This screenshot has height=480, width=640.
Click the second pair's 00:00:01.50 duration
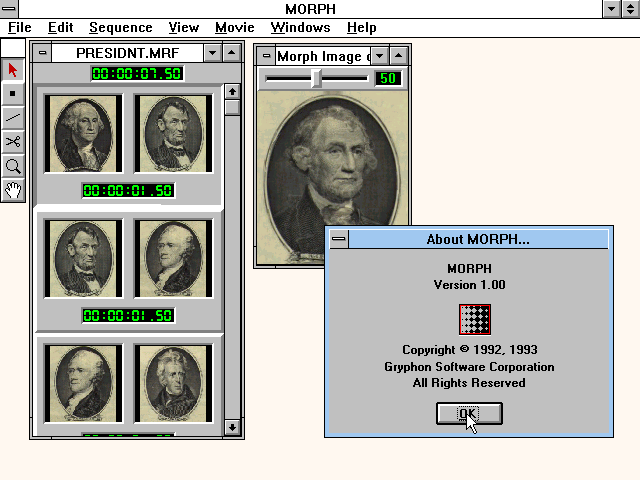[x=128, y=316]
